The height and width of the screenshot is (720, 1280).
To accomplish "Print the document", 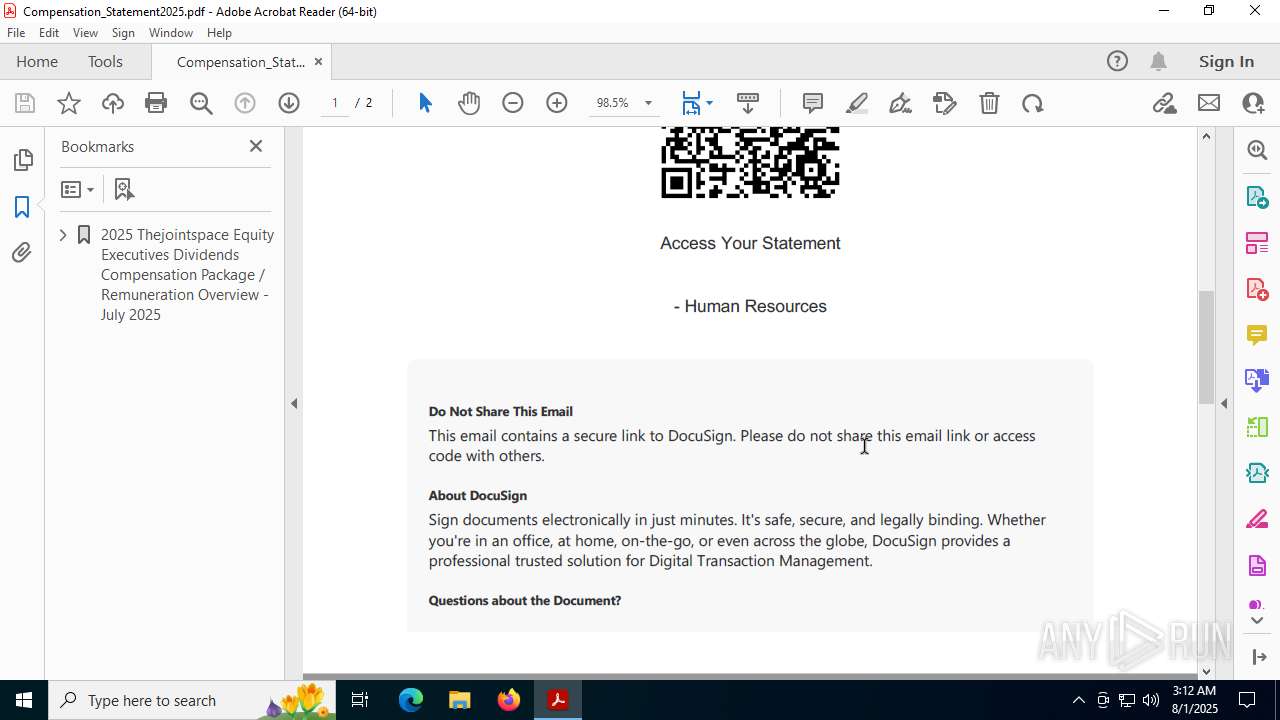I will pos(156,103).
